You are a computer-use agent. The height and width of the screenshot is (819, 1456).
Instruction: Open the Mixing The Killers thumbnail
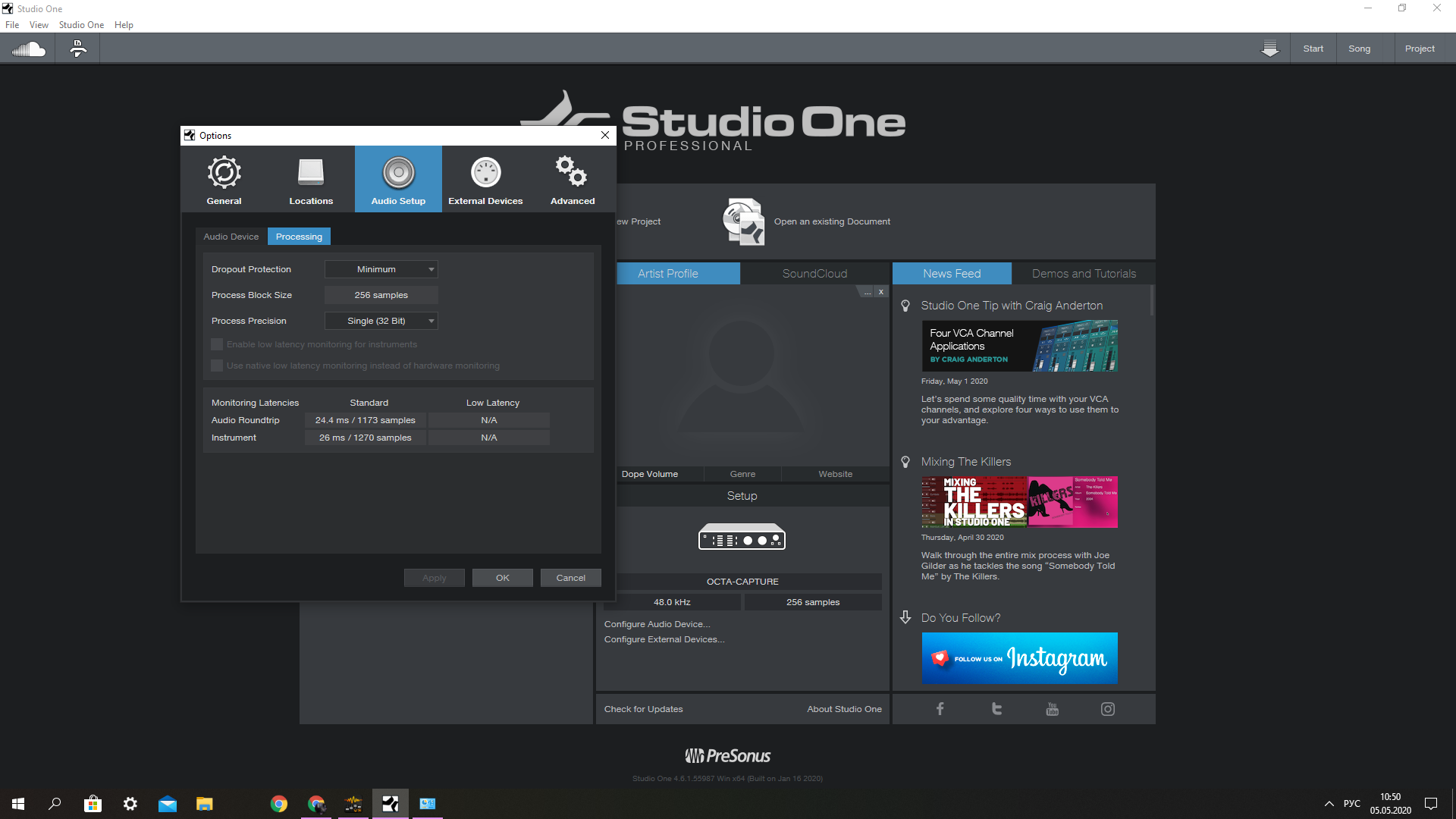(x=1018, y=502)
